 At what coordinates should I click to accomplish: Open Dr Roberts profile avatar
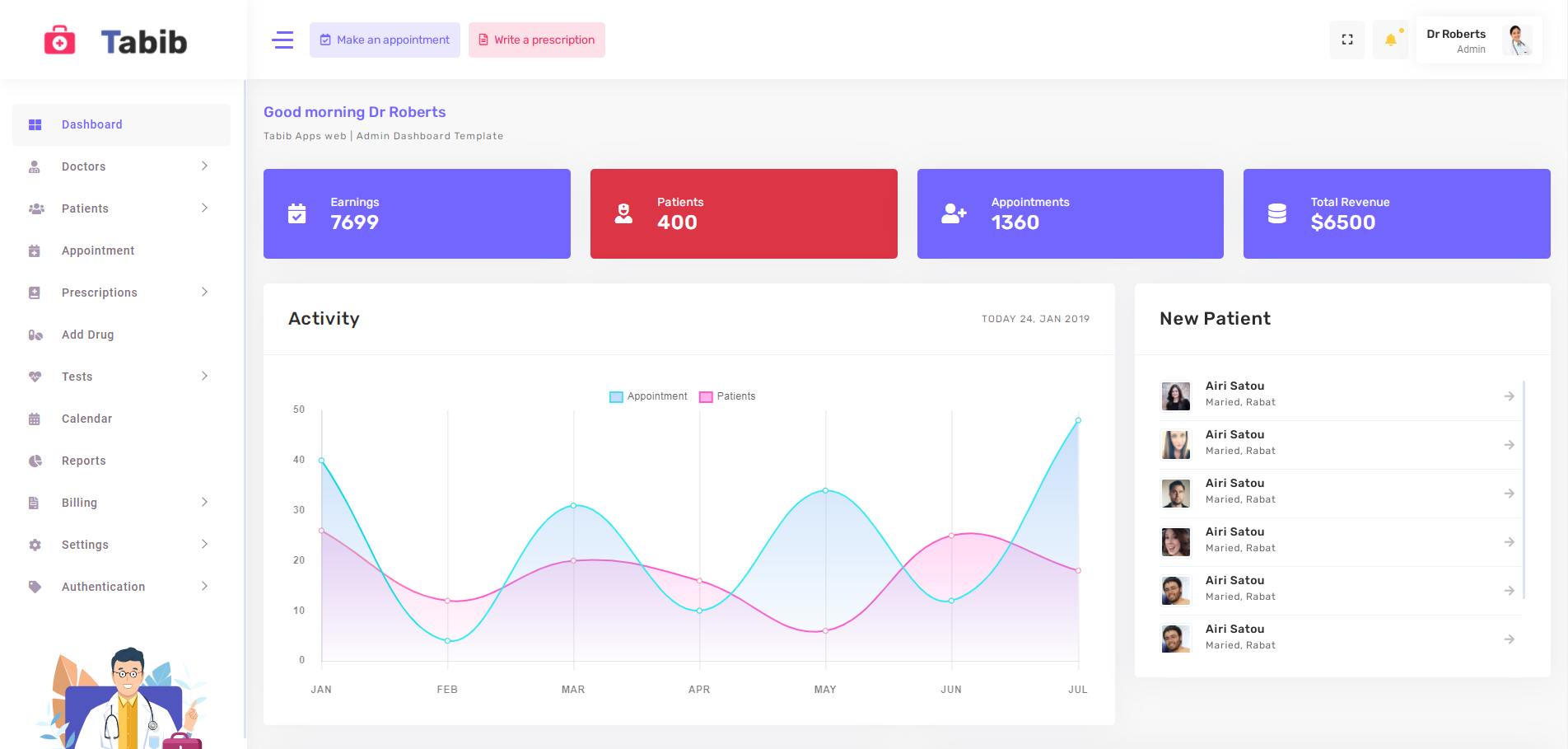pos(1516,40)
